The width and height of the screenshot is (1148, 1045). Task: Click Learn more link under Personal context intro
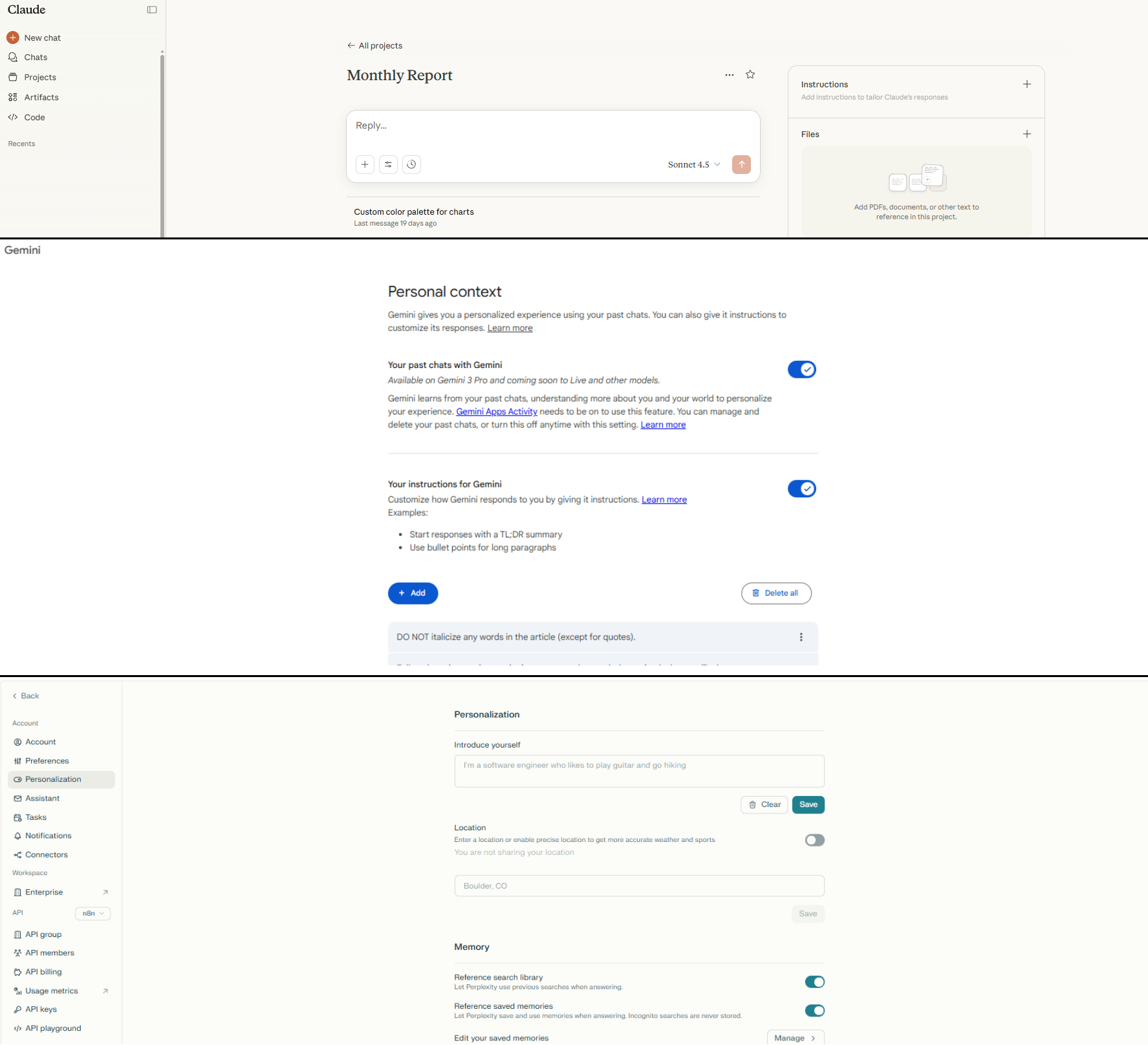(x=510, y=329)
